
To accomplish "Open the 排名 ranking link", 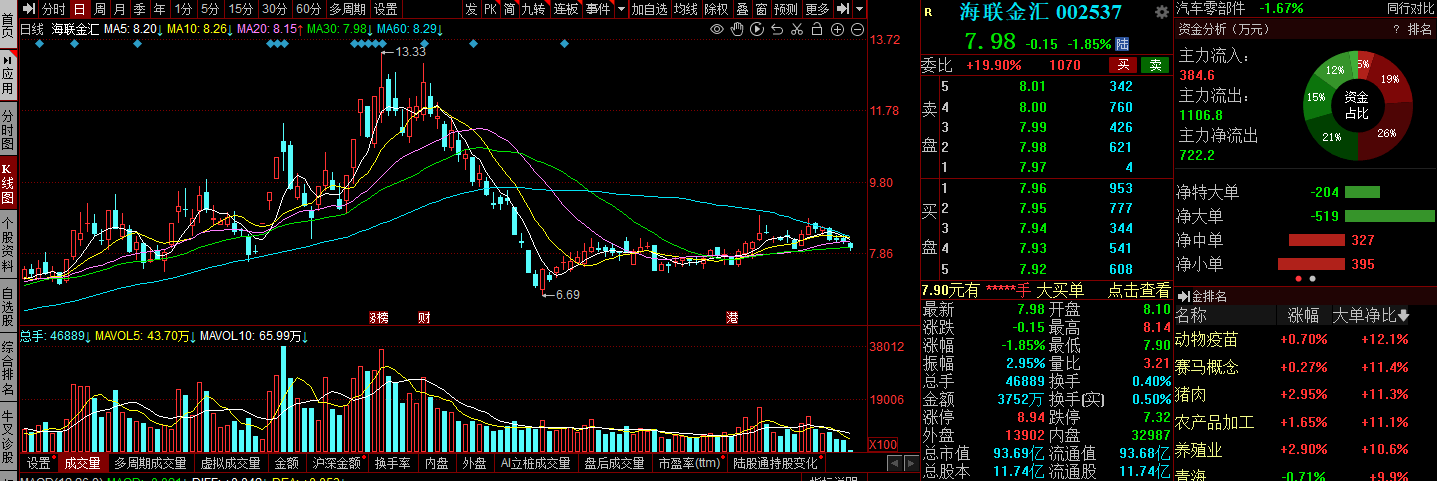I will pos(1420,30).
